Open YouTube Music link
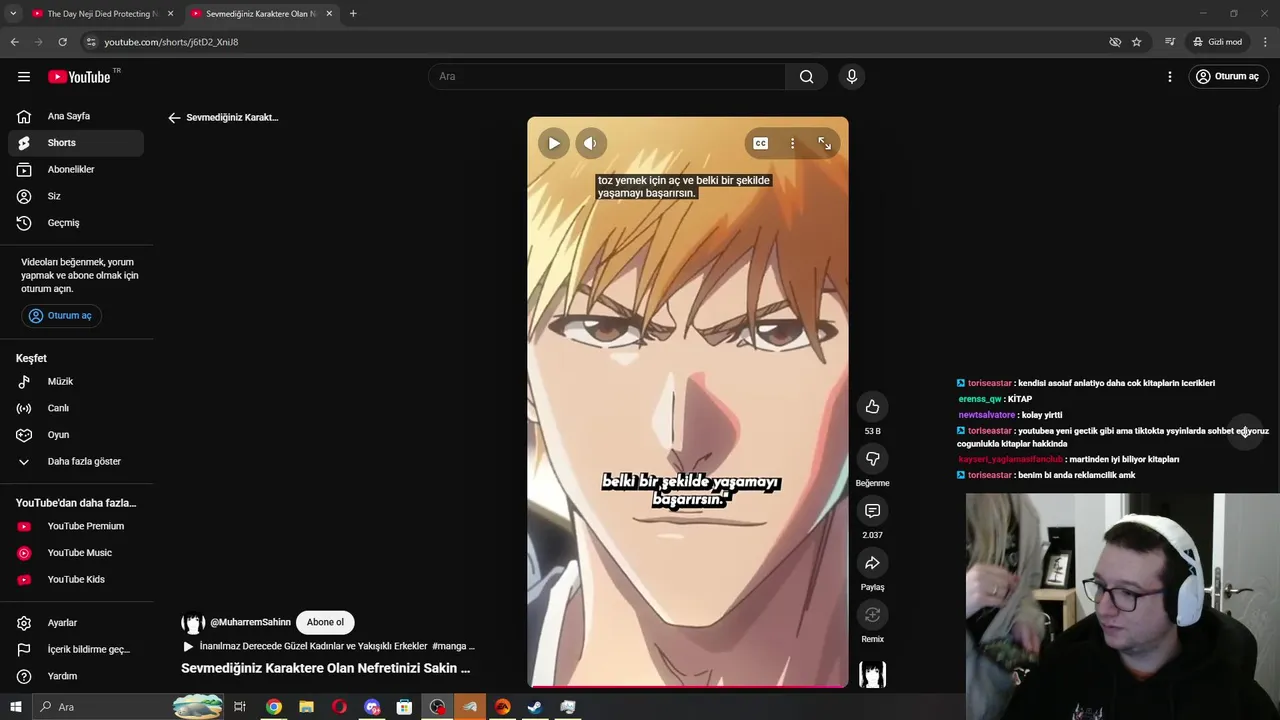The width and height of the screenshot is (1280, 720). point(76,553)
